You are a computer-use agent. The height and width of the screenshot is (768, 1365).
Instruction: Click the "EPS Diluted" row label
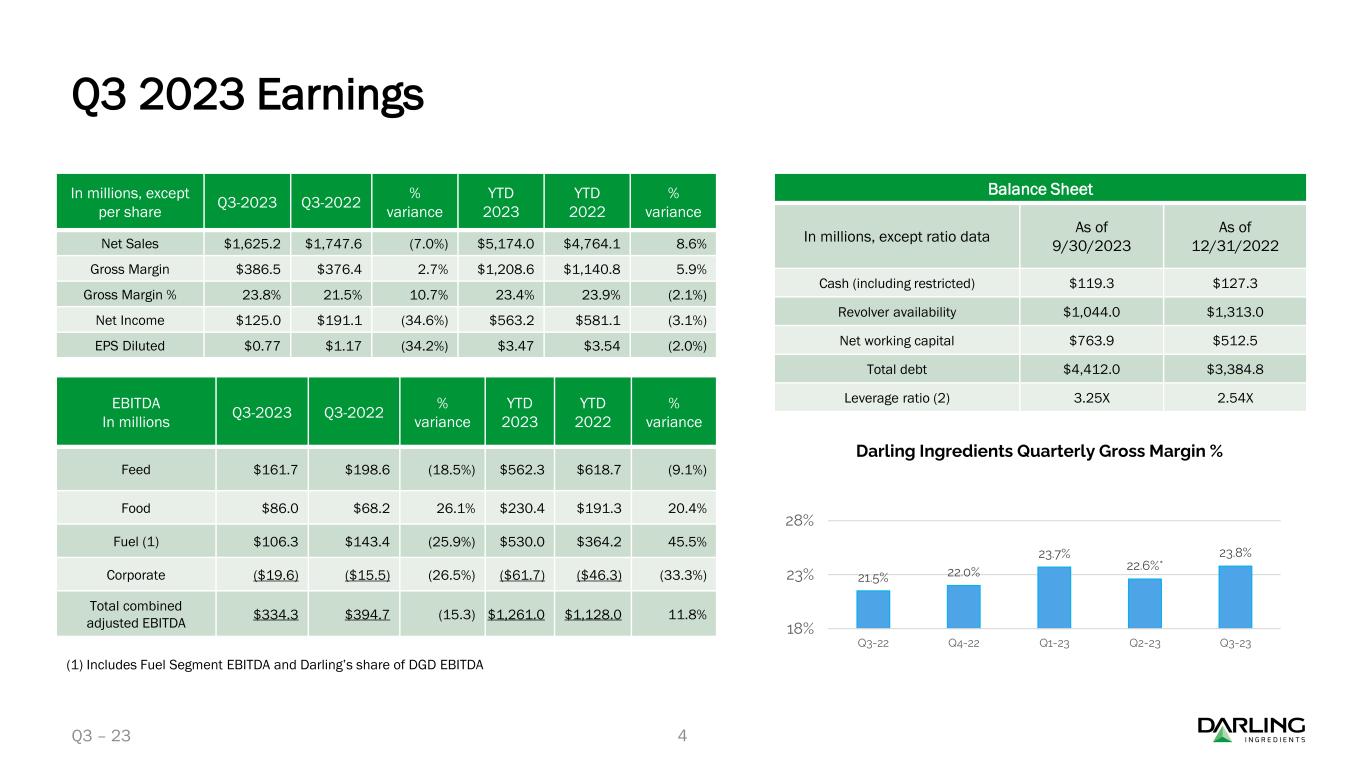click(x=130, y=346)
